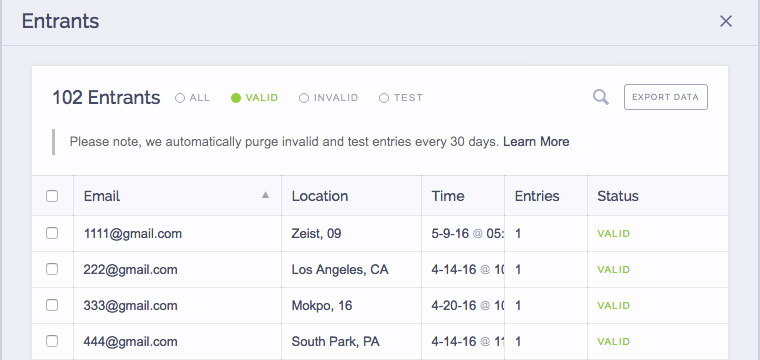Open the Learn More link

point(536,142)
